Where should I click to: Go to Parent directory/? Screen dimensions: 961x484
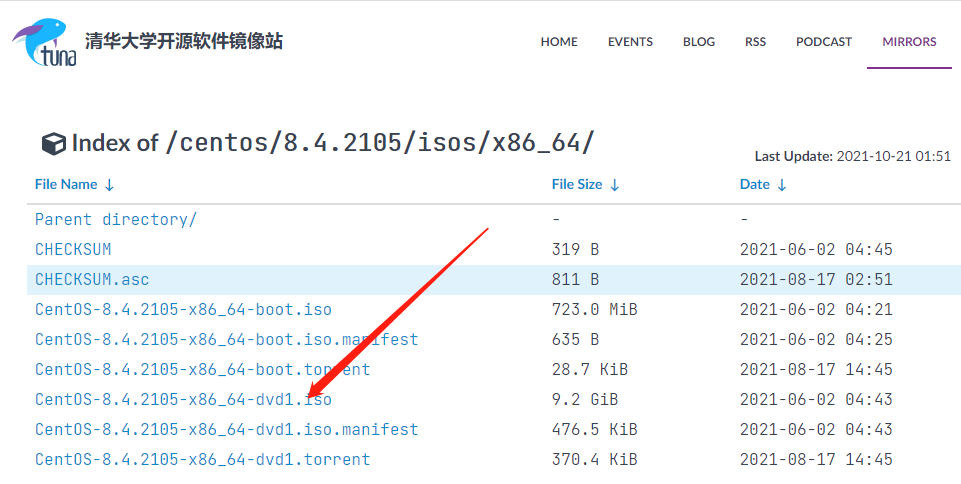click(116, 219)
